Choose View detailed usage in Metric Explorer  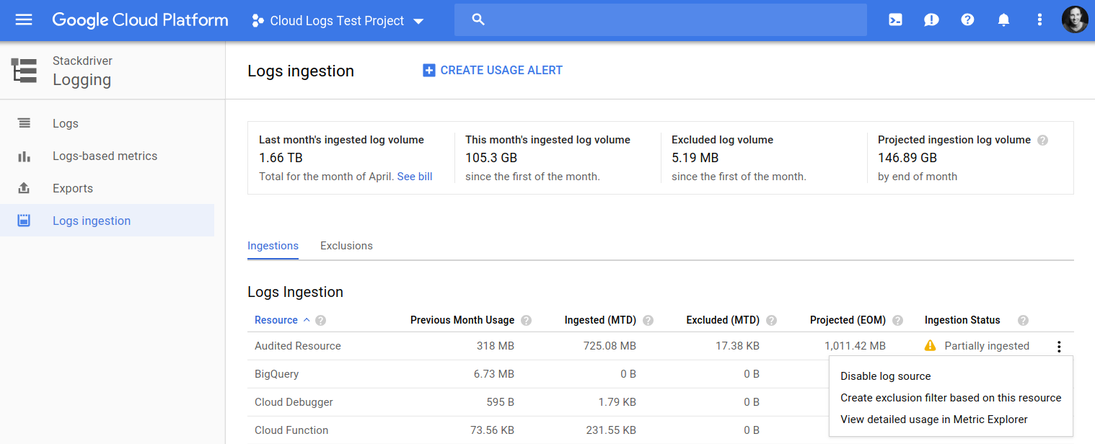934,420
